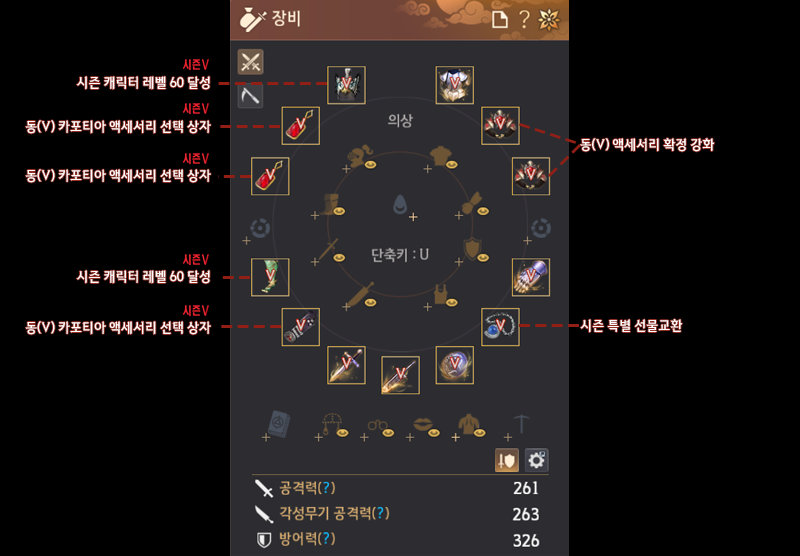Click the 공격력 question mark help link
This screenshot has height=556, width=800.
point(327,488)
